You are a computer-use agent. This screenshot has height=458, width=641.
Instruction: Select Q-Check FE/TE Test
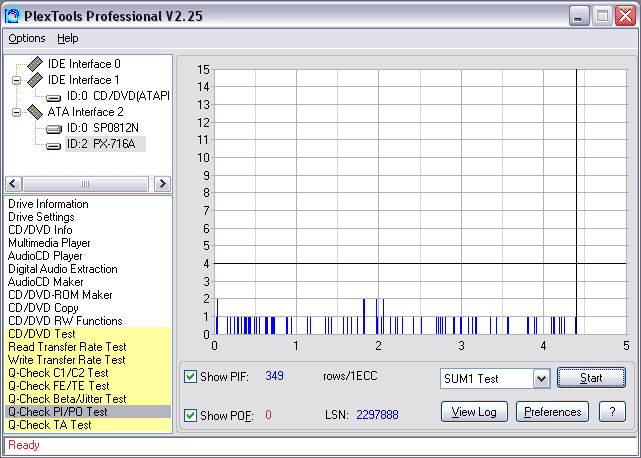(x=88, y=386)
